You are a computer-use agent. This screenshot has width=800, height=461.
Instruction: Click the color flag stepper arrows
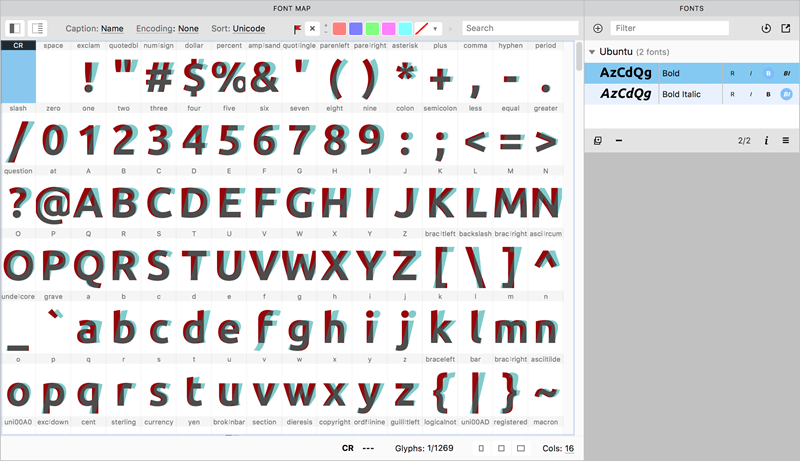tap(326, 29)
